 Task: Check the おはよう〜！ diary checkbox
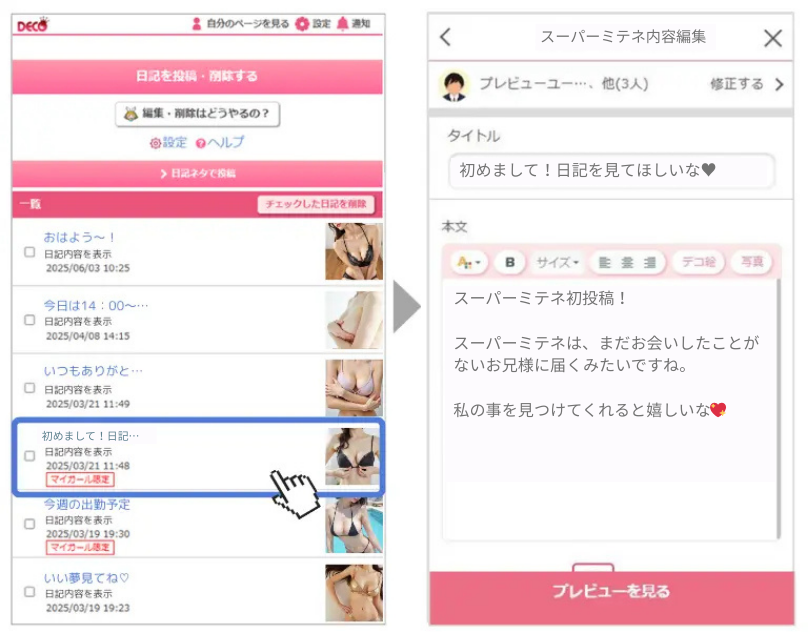pyautogui.click(x=30, y=252)
